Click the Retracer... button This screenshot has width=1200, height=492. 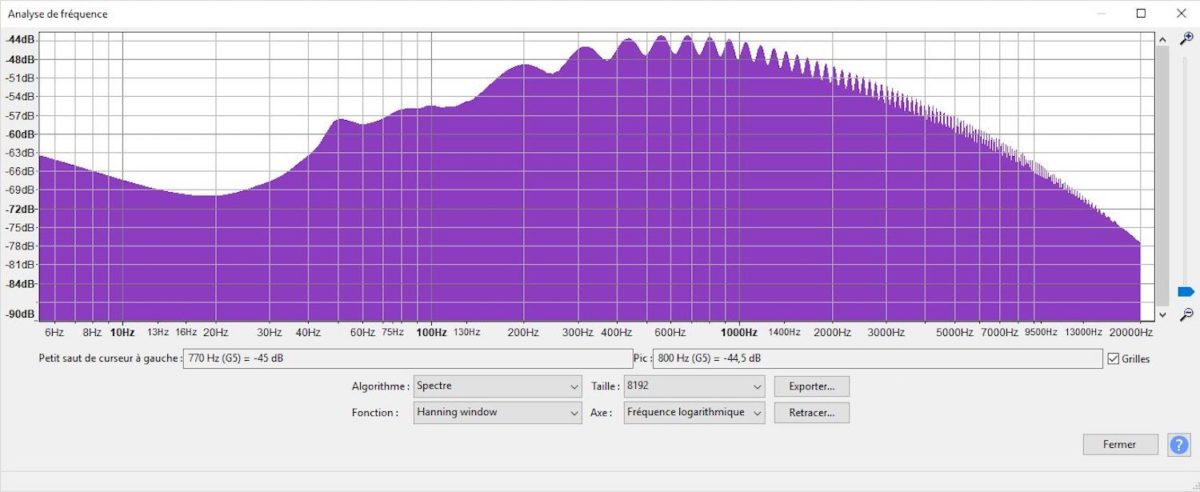[x=812, y=412]
